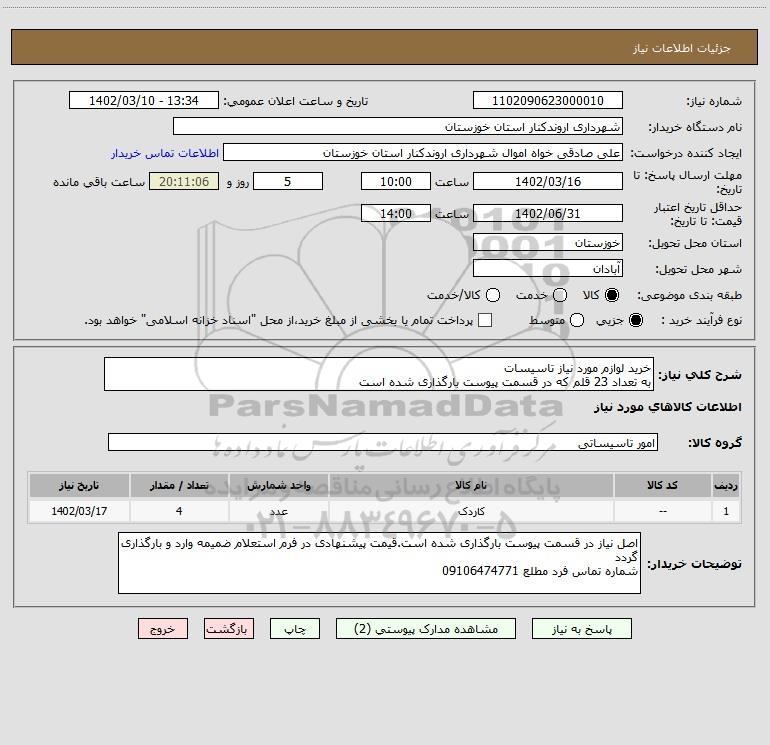The image size is (770, 745).
Task: Click the validity time field 14:00
Action: [396, 214]
